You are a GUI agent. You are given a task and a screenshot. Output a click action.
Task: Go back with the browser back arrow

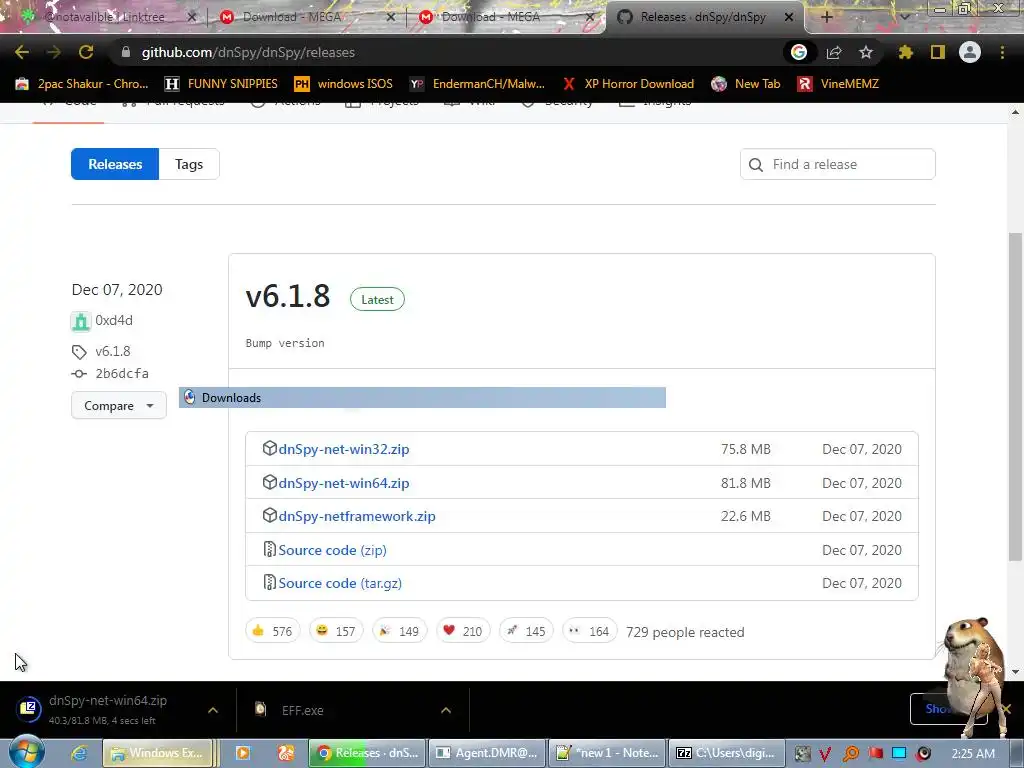[22, 52]
